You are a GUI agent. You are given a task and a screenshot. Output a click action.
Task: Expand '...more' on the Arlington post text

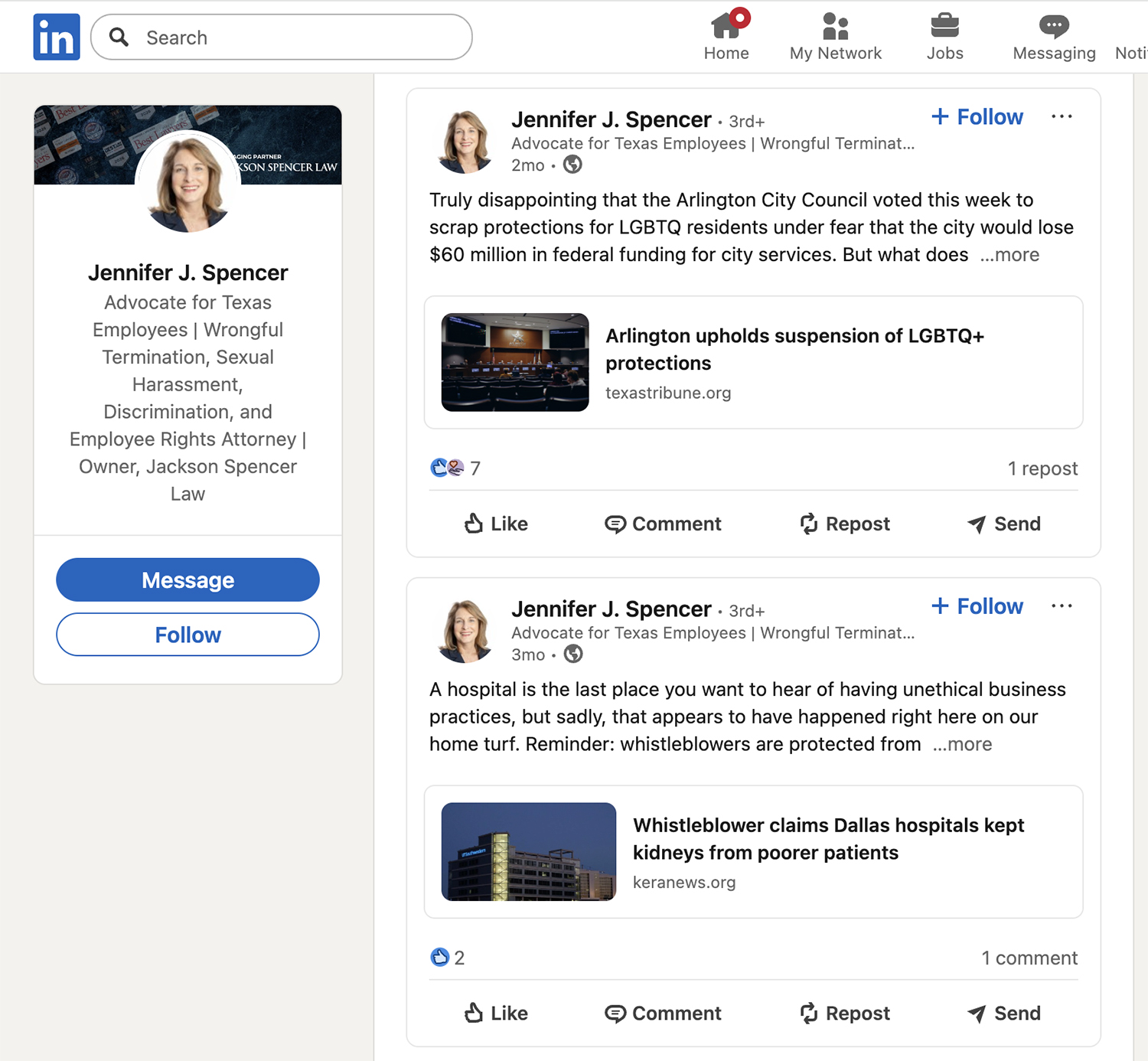pos(1009,255)
